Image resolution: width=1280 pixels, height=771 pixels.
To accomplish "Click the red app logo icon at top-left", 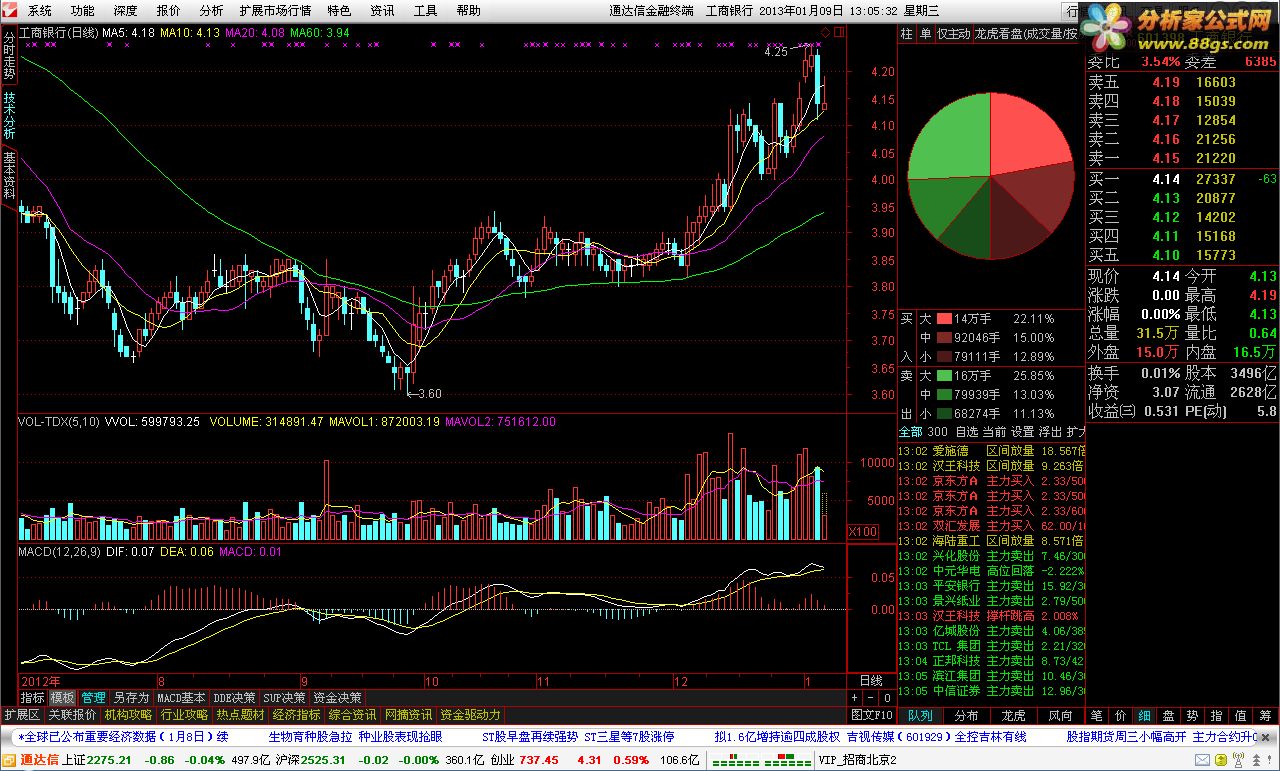I will pyautogui.click(x=10, y=11).
